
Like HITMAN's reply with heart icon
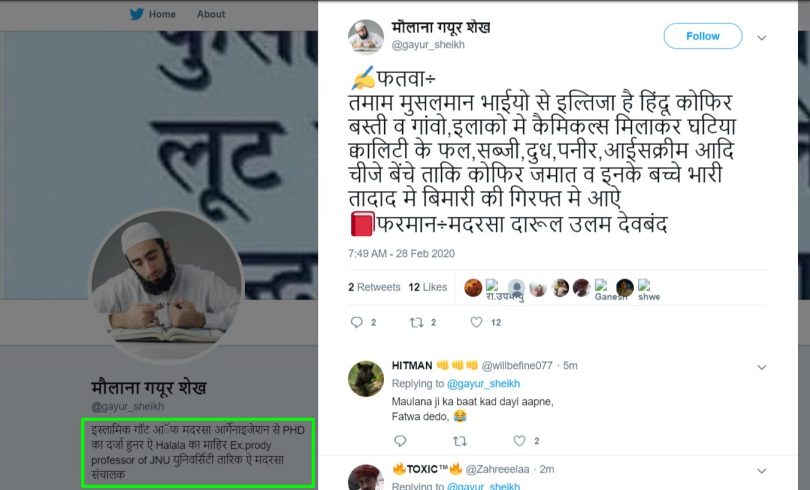519,440
